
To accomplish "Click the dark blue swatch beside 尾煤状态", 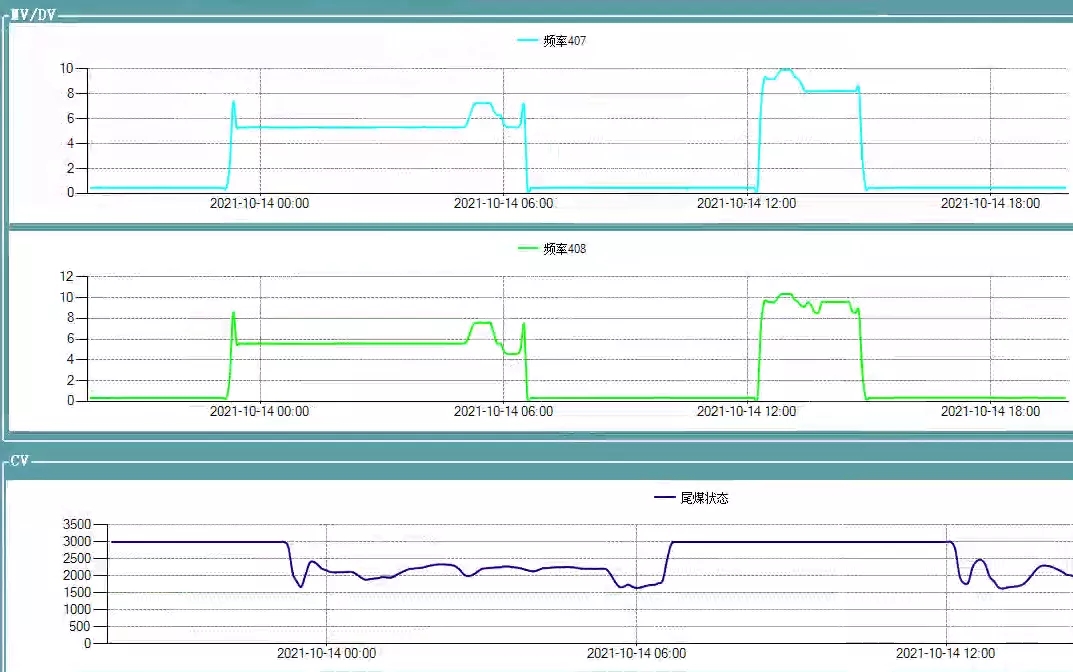I will point(665,497).
